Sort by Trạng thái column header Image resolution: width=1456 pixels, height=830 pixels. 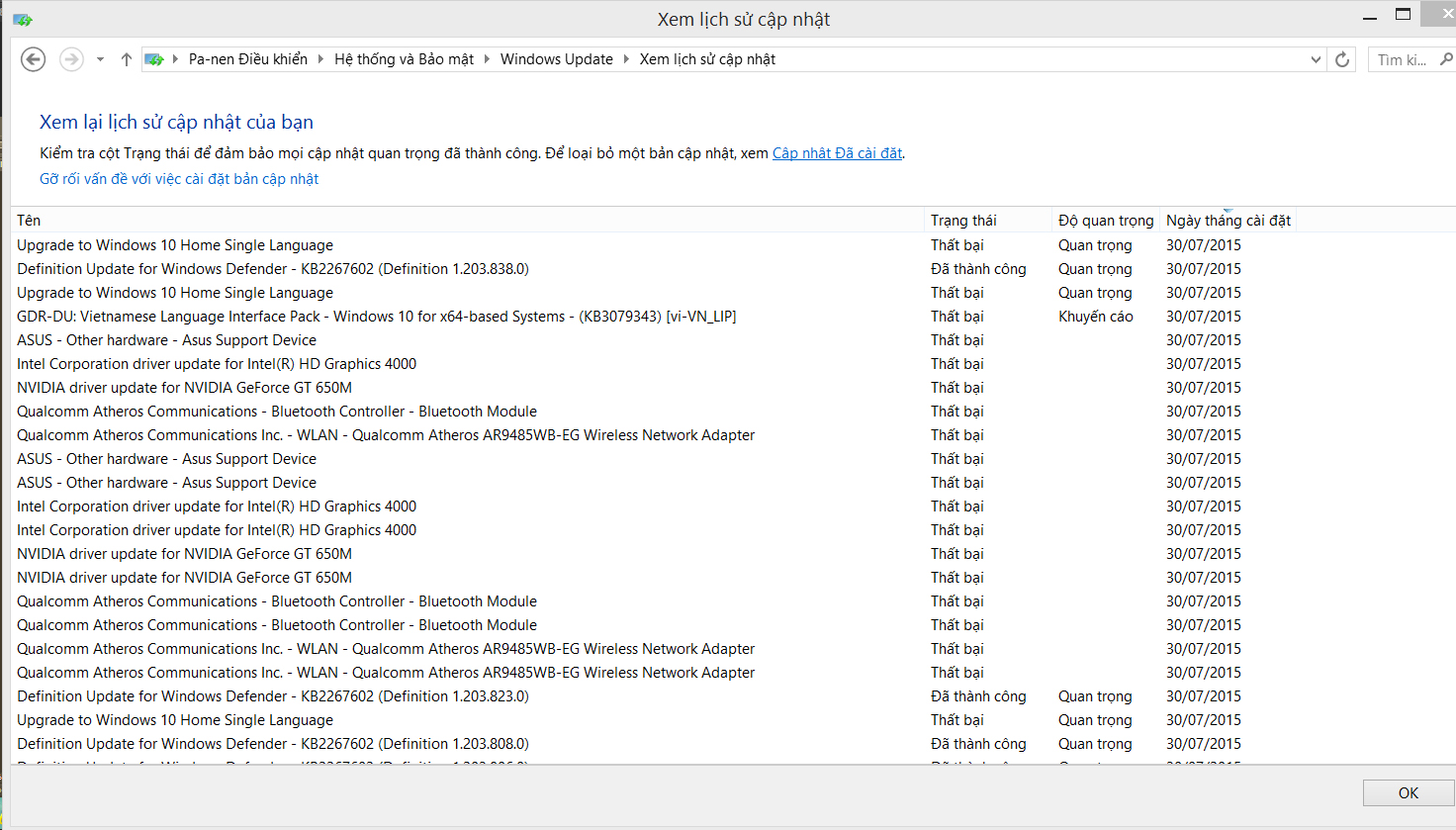[963, 221]
